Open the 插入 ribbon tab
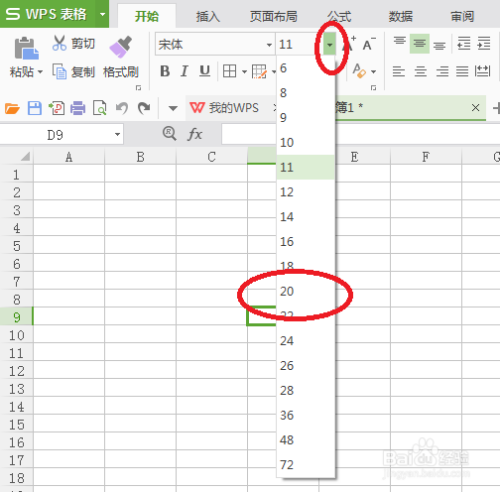Viewport: 500px width, 492px height. coord(208,16)
